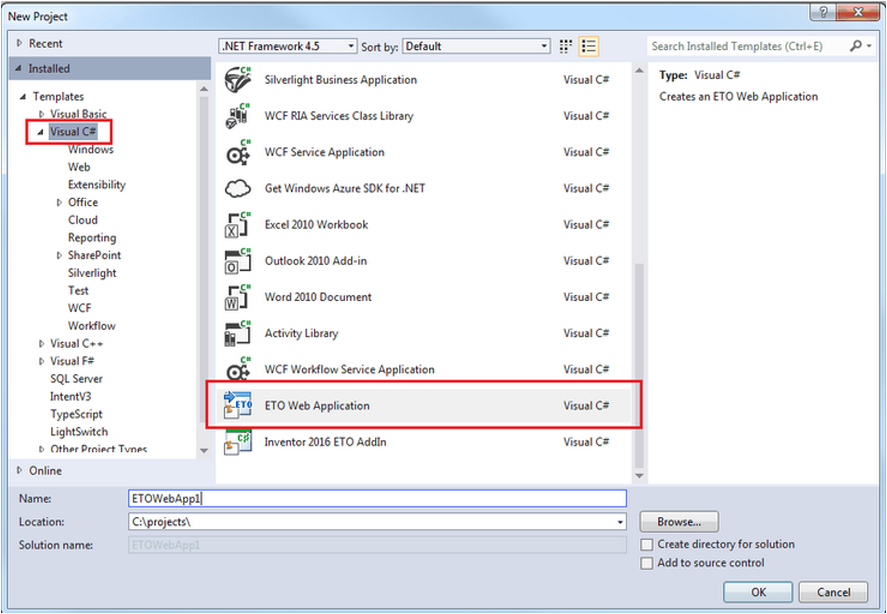The width and height of the screenshot is (887, 614).
Task: Click the tree panel scroll-down arrow
Action: (x=204, y=450)
